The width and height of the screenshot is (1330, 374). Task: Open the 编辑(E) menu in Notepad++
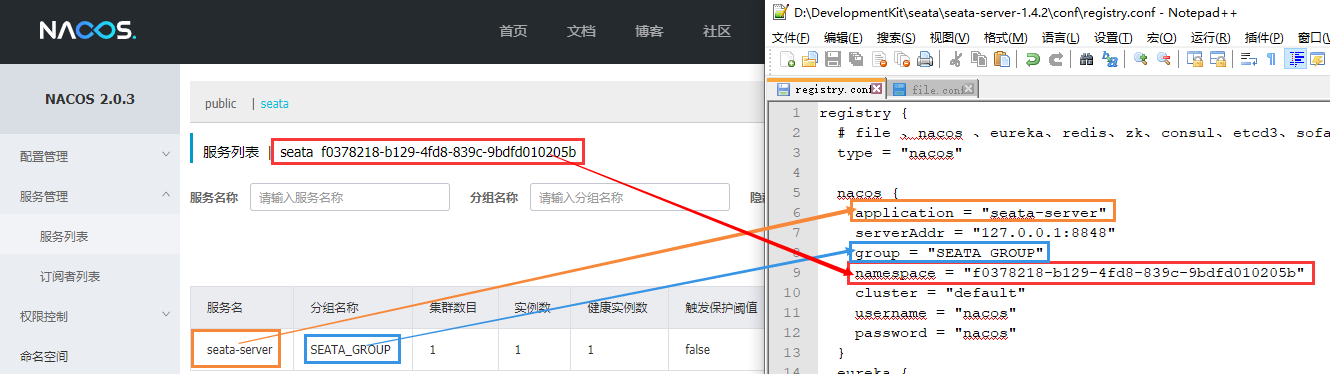[844, 37]
